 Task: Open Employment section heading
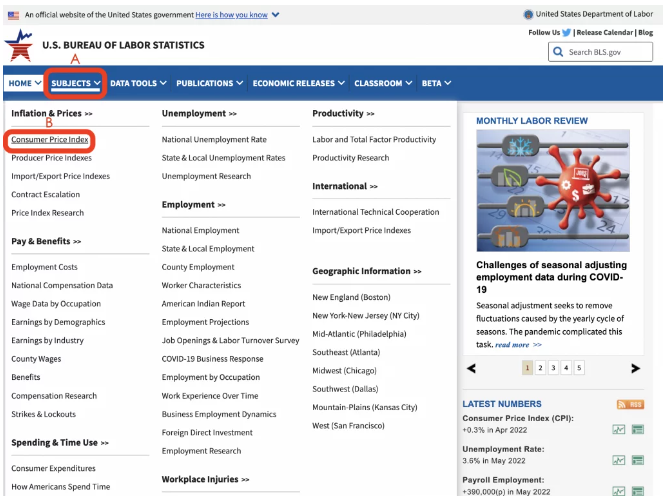pyautogui.click(x=193, y=205)
